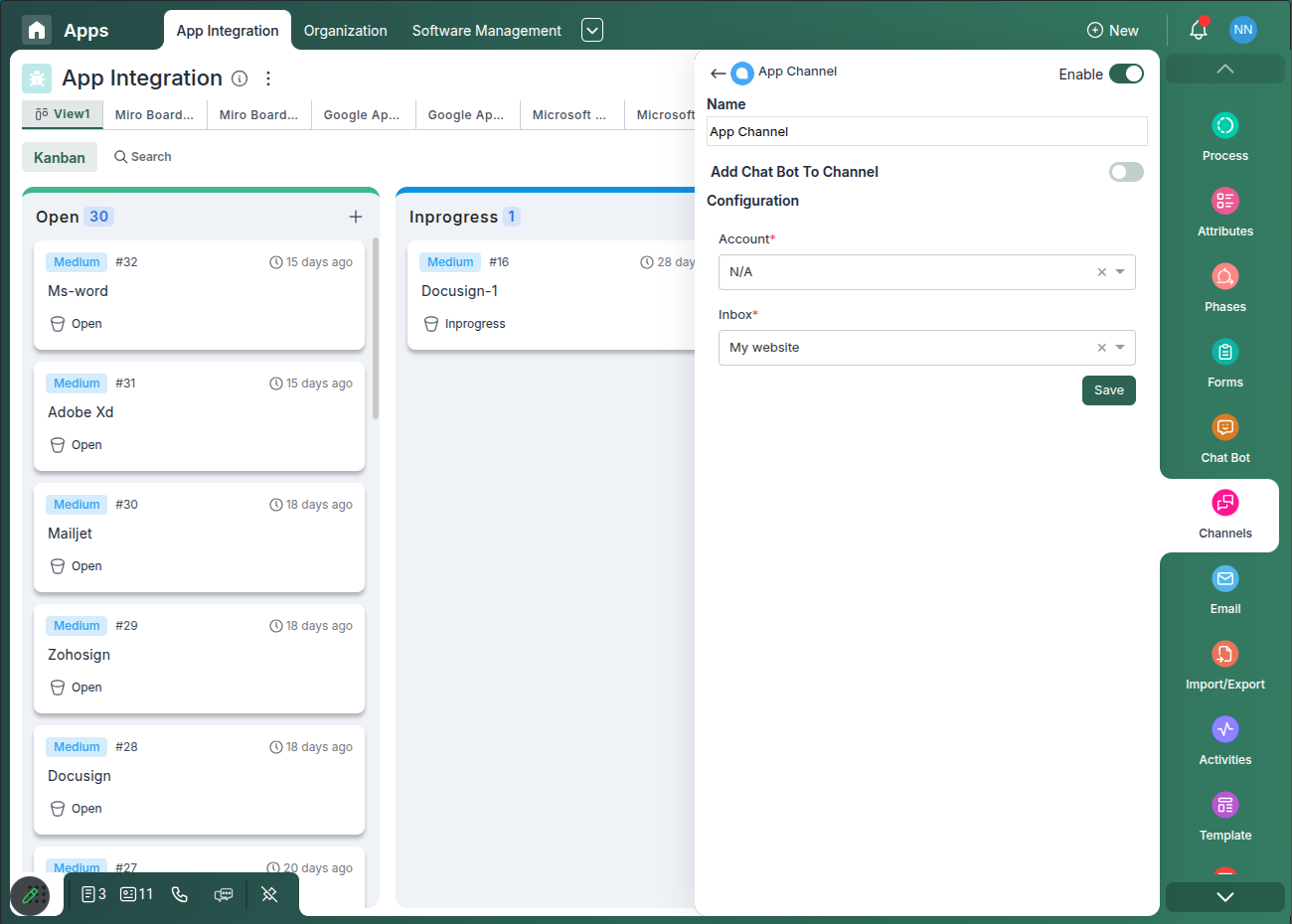Expand the Inbox dropdown arrow
Viewport: 1292px width, 924px height.
tap(1120, 348)
